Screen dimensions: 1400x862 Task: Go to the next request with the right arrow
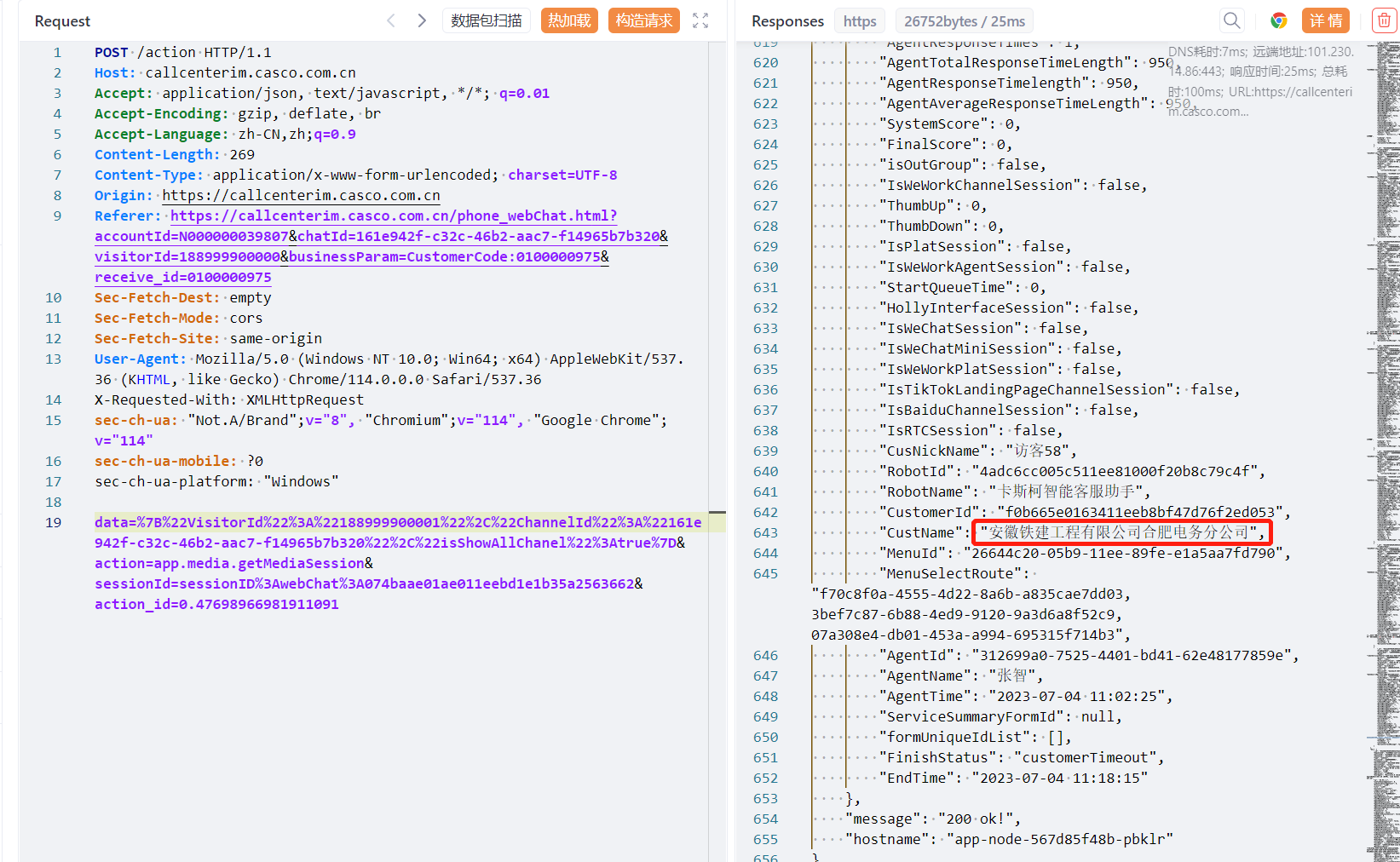coord(421,20)
